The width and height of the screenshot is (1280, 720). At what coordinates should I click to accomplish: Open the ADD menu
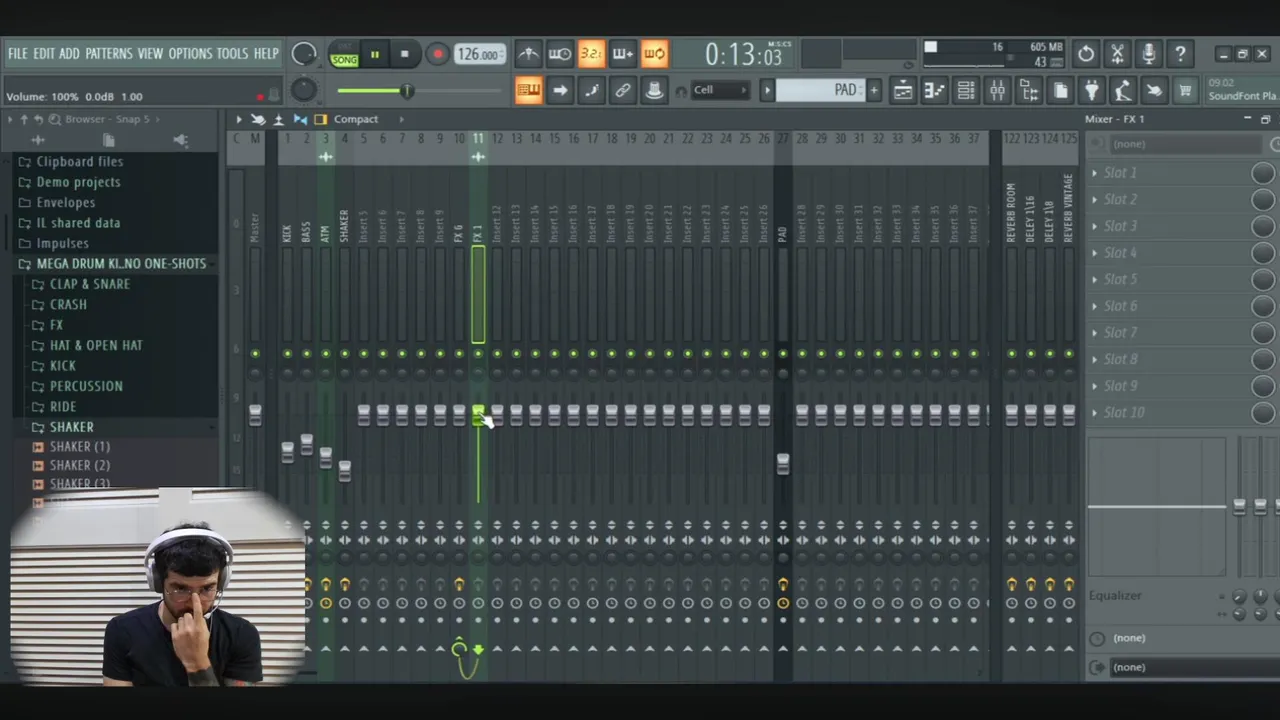point(69,54)
